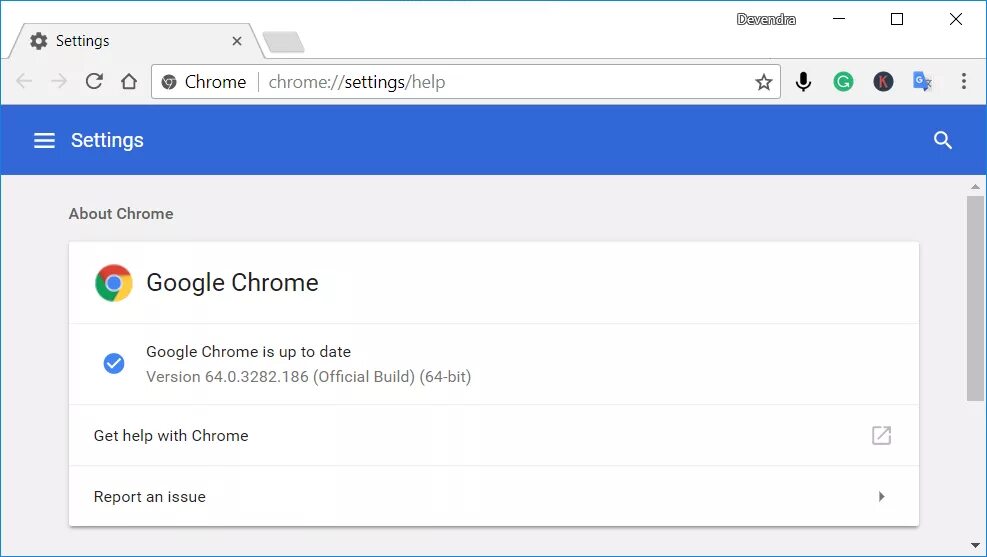This screenshot has height=557, width=987.
Task: Open the Grammarly extension icon
Action: 843,82
